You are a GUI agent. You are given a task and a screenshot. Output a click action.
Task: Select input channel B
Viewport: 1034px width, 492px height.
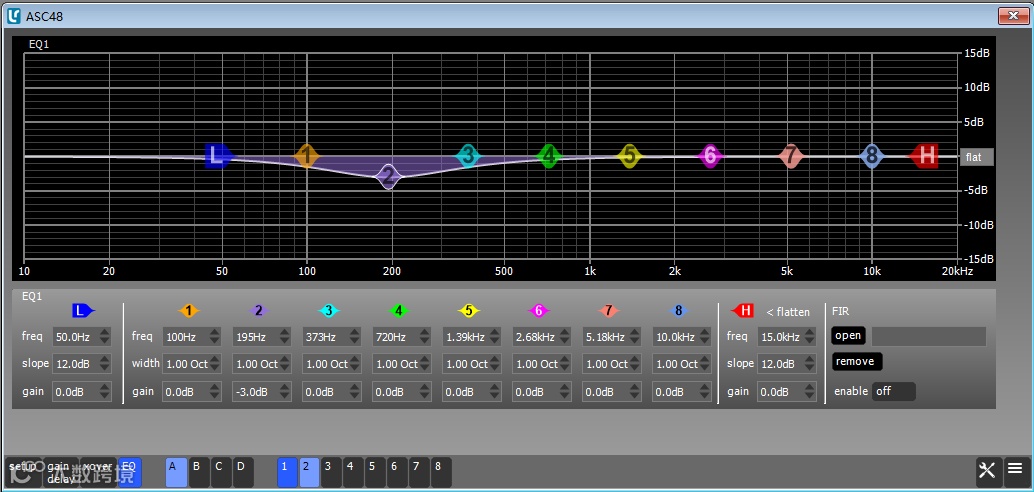point(198,472)
